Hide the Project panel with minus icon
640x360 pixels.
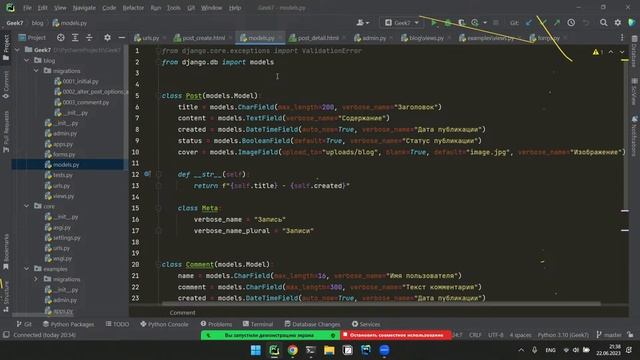[x=121, y=38]
